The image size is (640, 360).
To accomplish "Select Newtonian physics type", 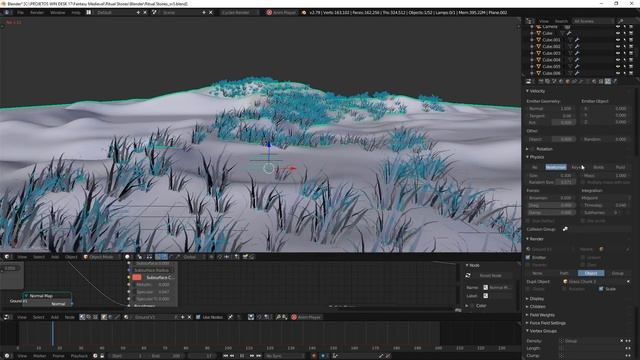I will click(x=556, y=167).
